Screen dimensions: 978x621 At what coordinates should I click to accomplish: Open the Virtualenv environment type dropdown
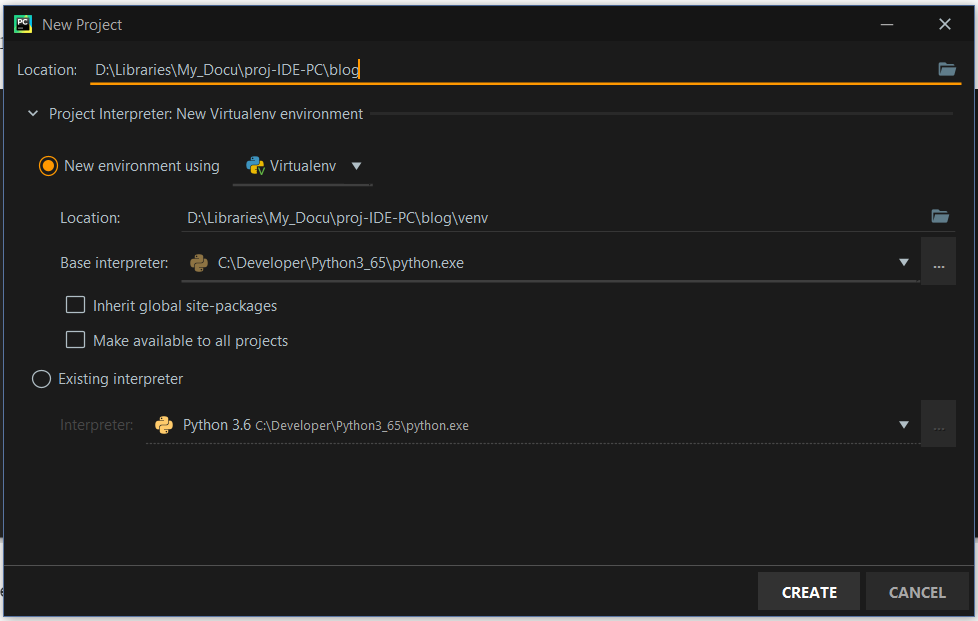point(303,166)
